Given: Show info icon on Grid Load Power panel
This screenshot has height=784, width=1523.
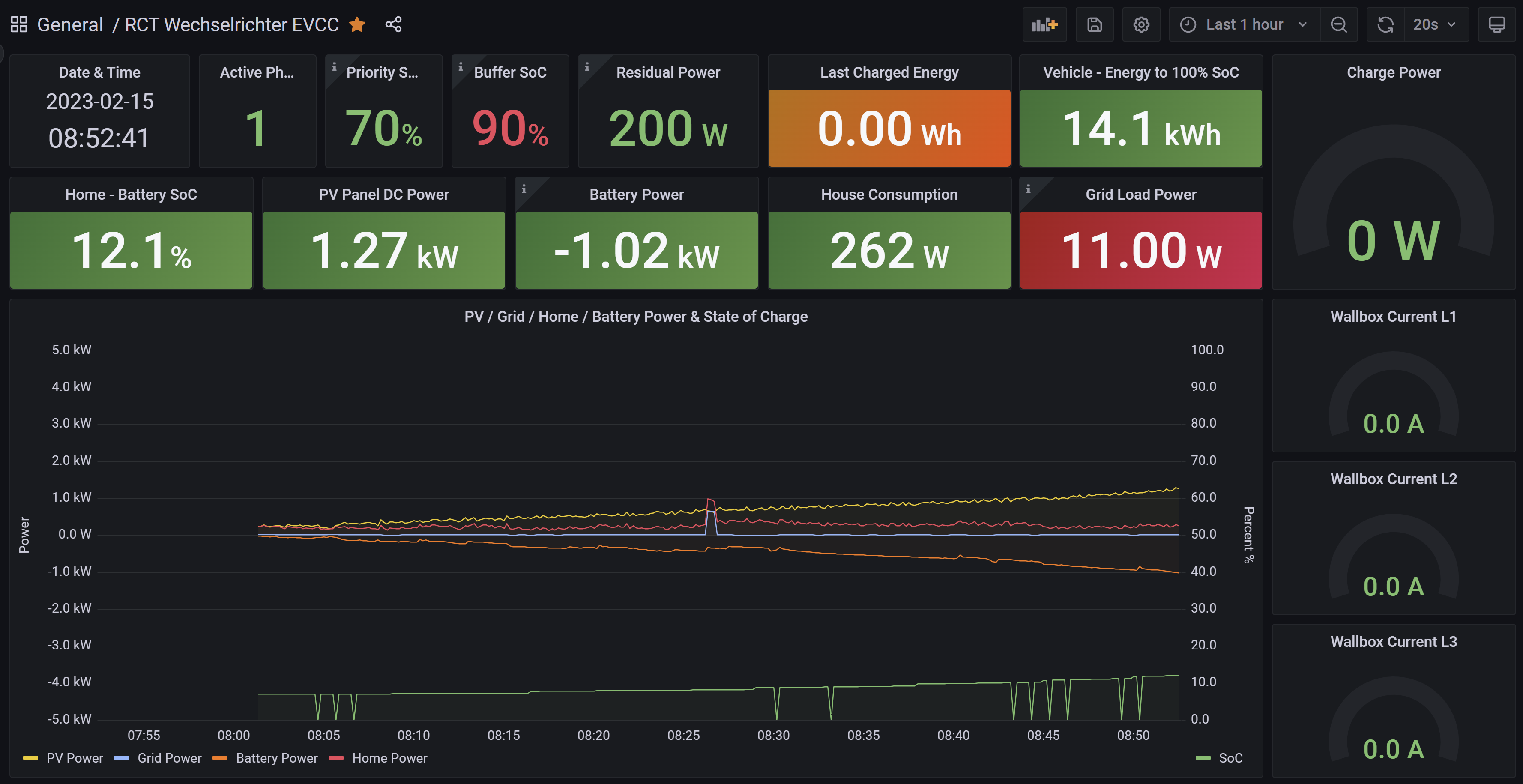Looking at the screenshot, I should coord(1029,189).
